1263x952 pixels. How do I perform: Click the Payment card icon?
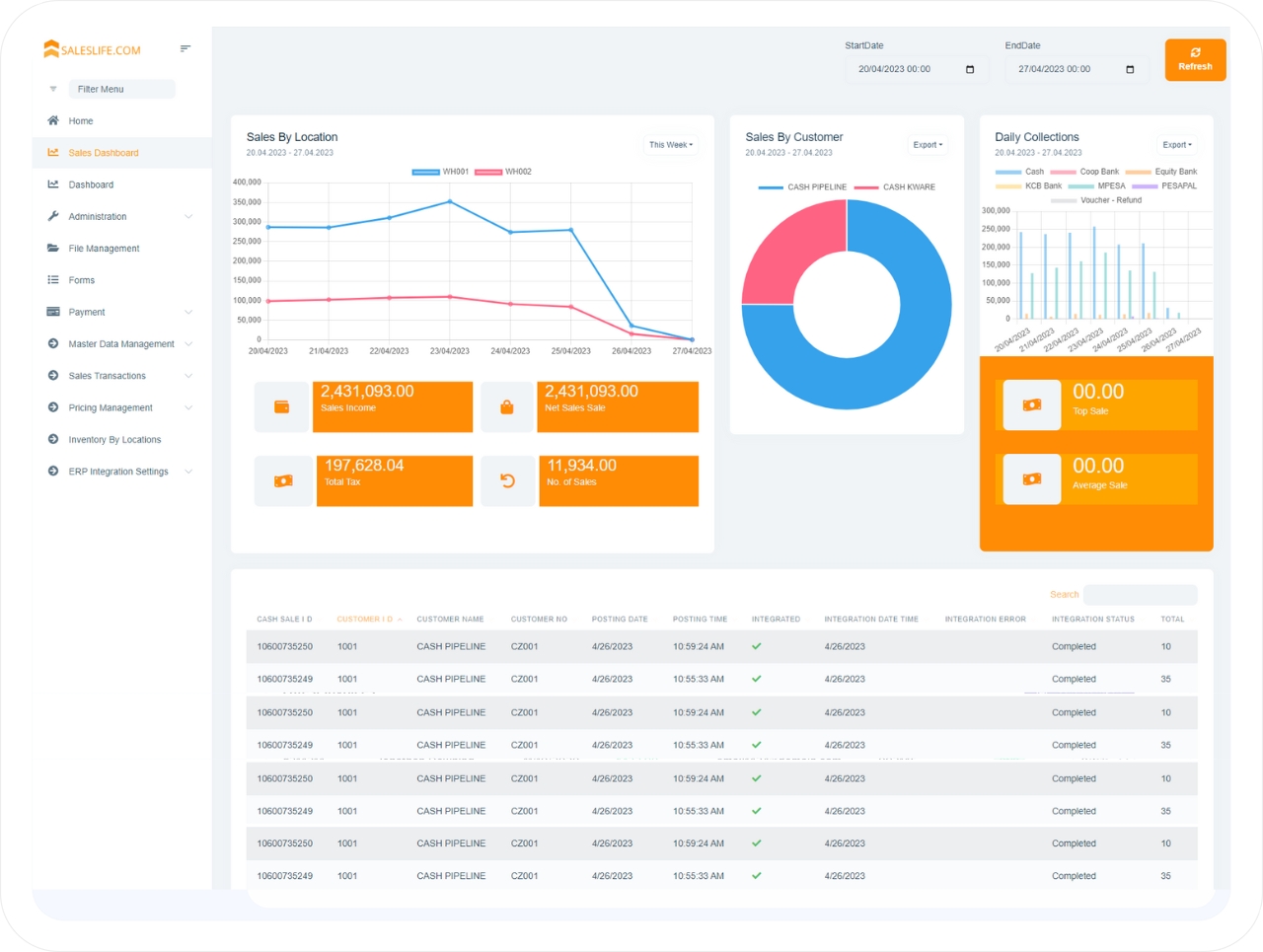click(53, 312)
